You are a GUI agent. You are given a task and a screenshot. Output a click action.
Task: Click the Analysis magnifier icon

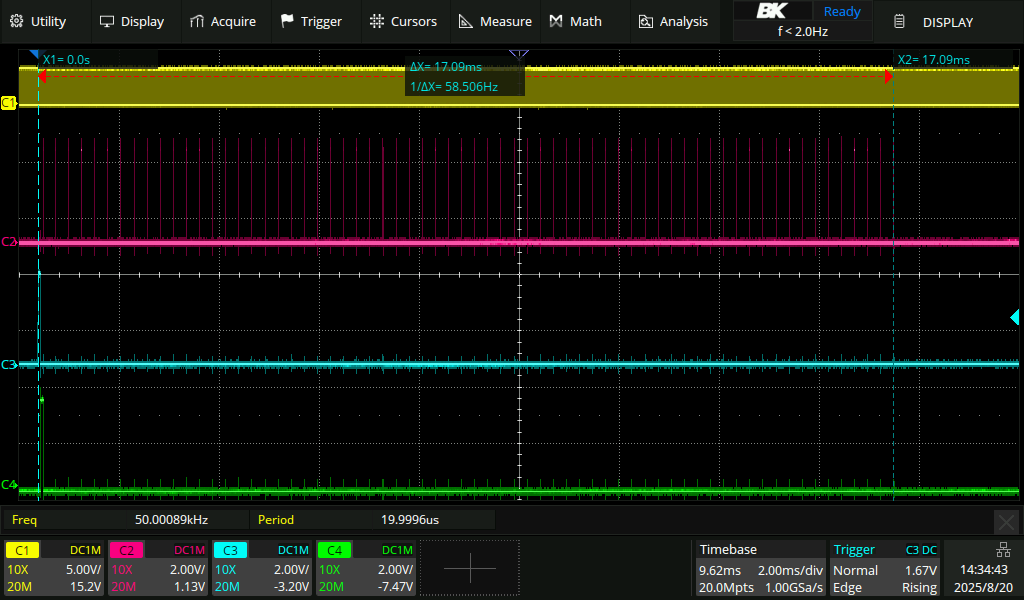tap(645, 22)
